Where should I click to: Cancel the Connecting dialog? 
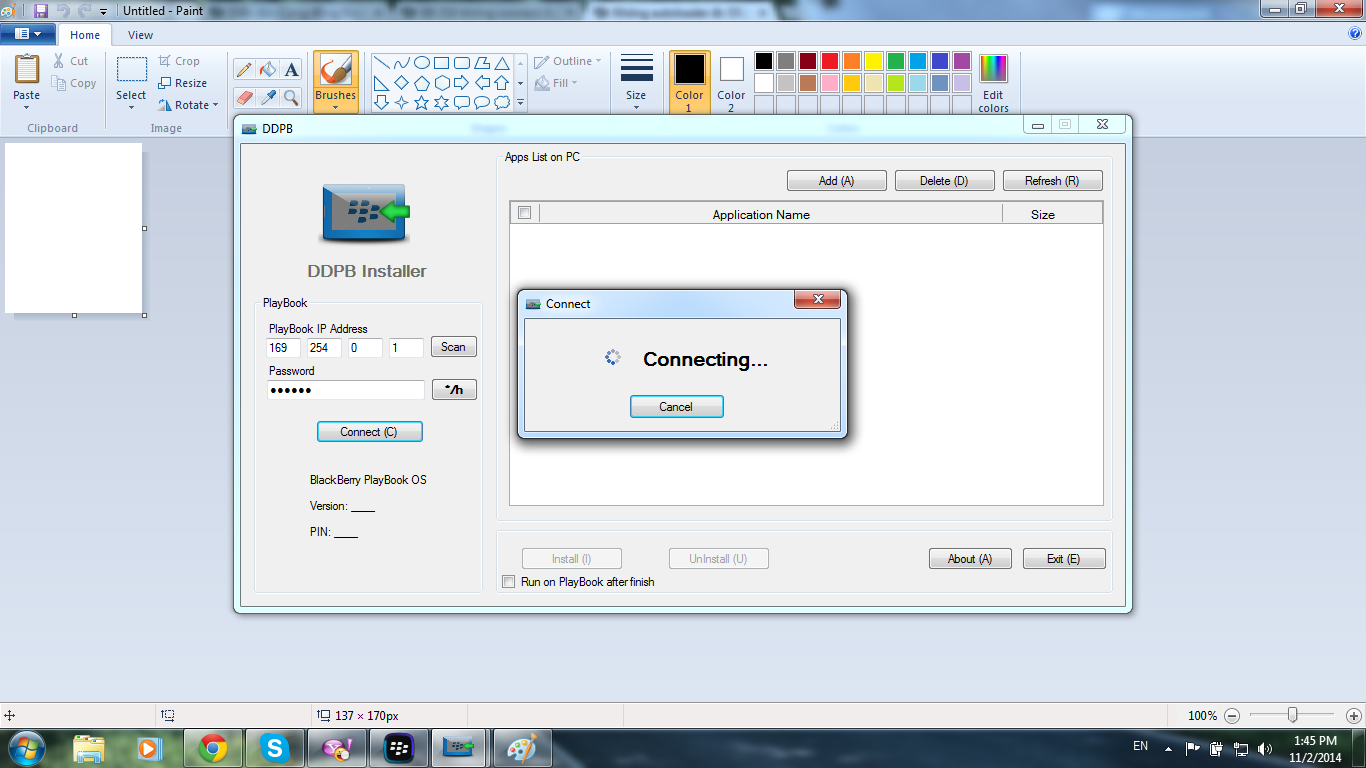click(x=676, y=407)
